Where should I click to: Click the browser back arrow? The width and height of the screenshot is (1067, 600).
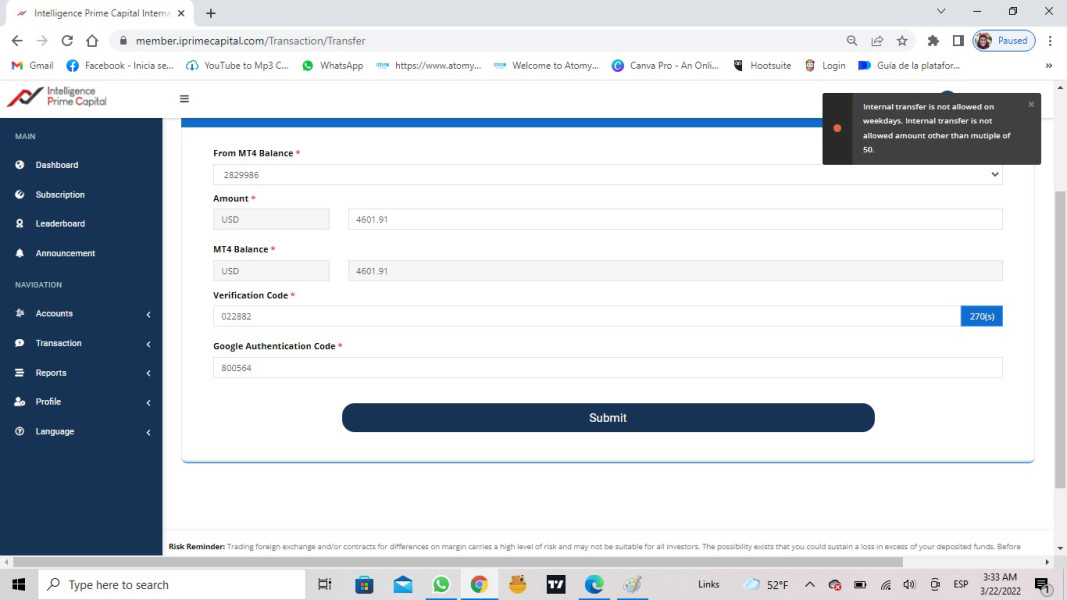click(17, 41)
